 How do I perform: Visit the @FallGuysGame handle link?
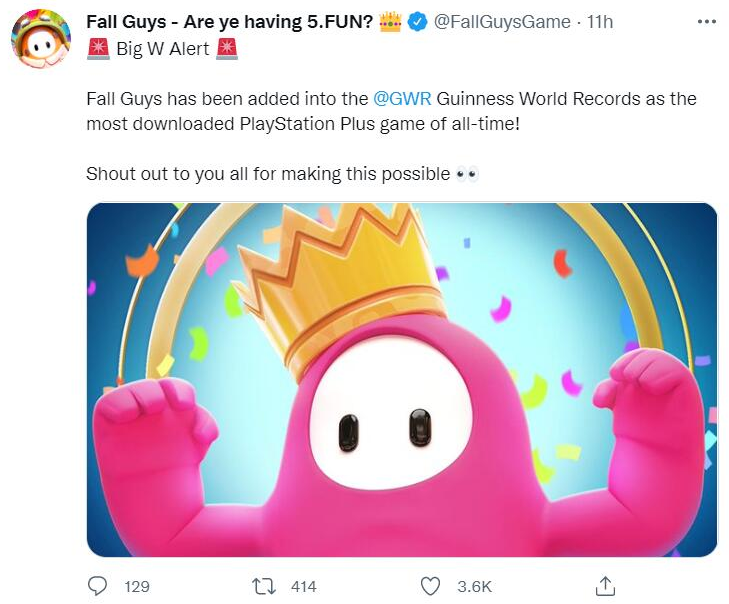click(502, 22)
